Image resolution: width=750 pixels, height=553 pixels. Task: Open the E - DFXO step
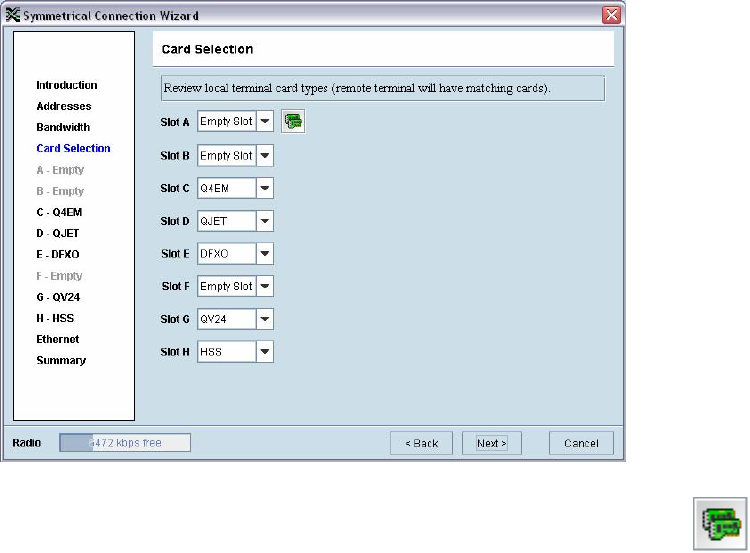(58, 254)
